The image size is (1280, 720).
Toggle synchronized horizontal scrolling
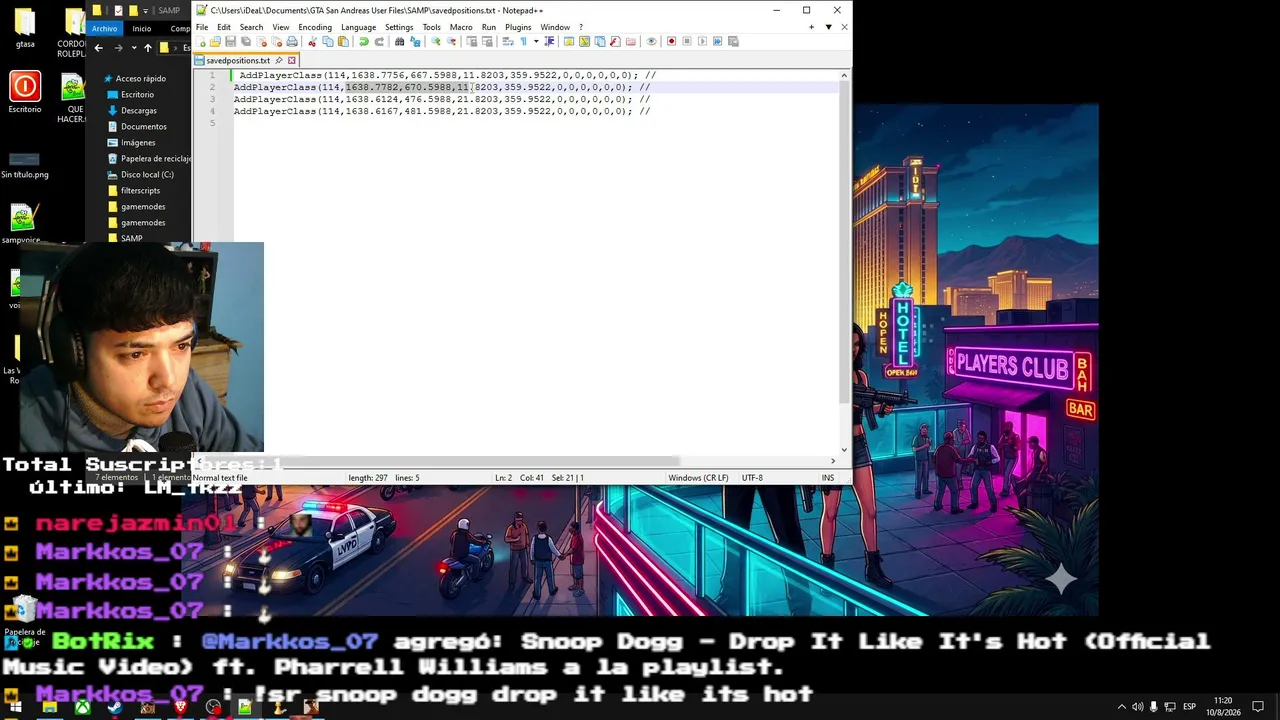tap(487, 42)
